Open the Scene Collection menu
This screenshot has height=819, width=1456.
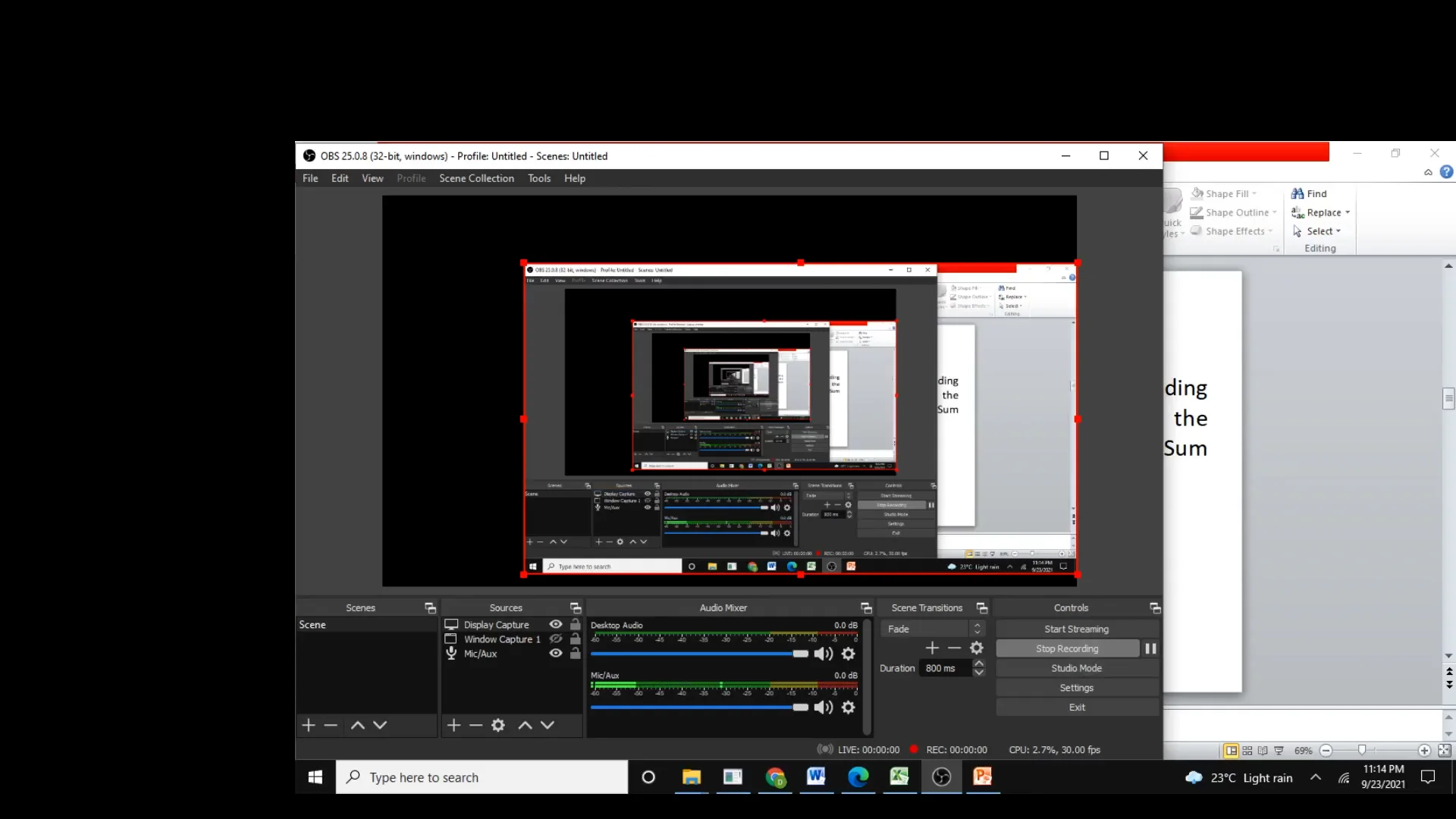476,178
